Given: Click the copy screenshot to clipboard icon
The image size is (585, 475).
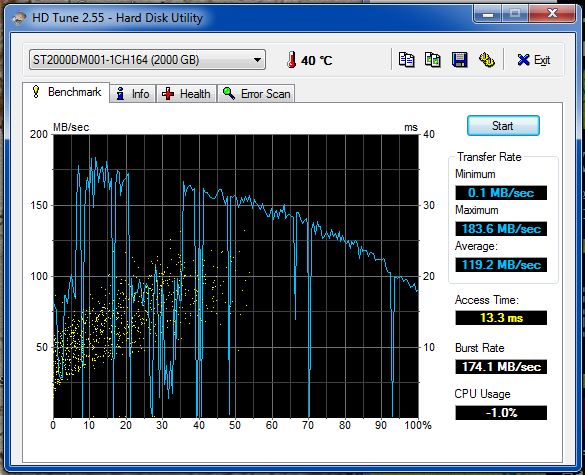Looking at the screenshot, I should [x=433, y=60].
